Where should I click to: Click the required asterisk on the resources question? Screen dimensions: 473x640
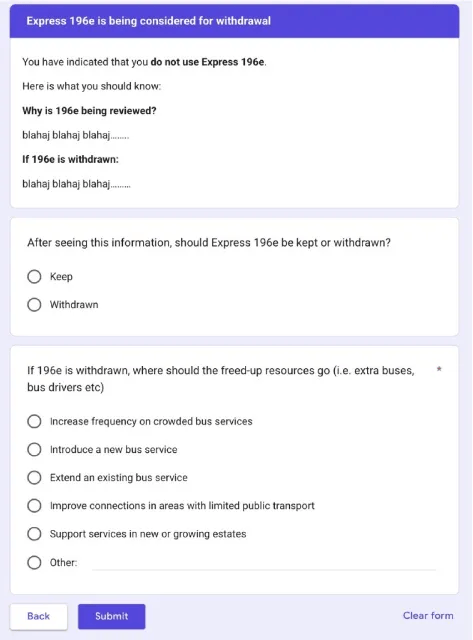(x=439, y=369)
